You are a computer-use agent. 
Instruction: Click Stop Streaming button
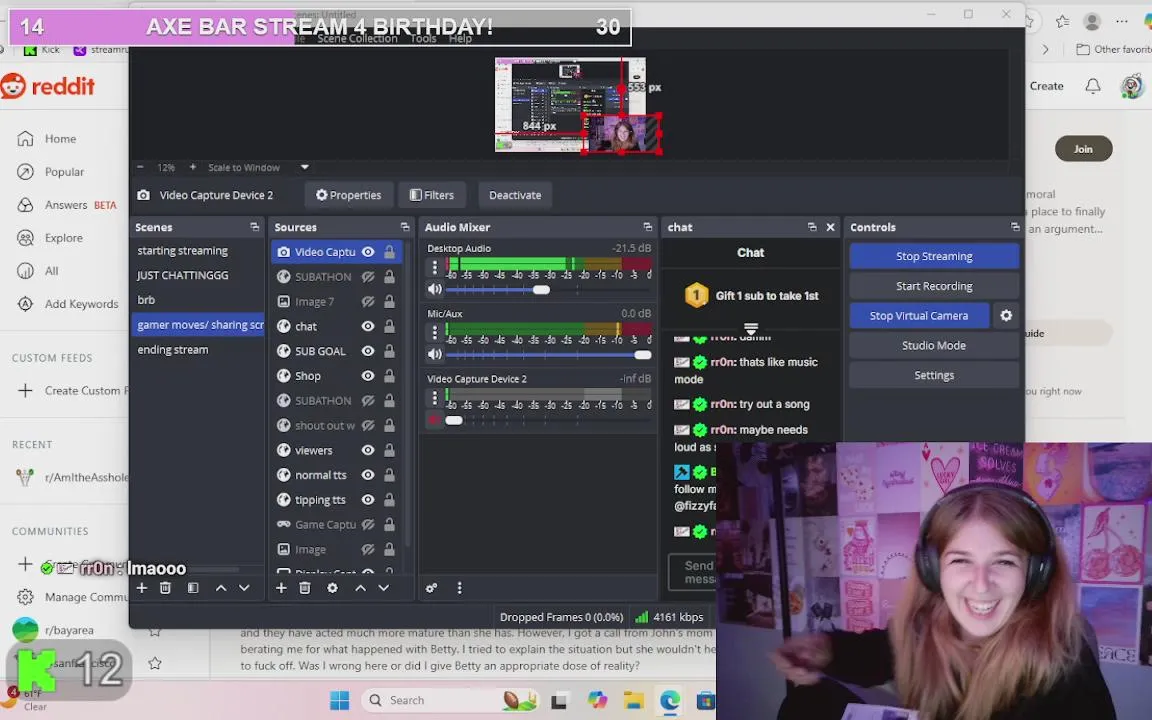pyautogui.click(x=934, y=256)
